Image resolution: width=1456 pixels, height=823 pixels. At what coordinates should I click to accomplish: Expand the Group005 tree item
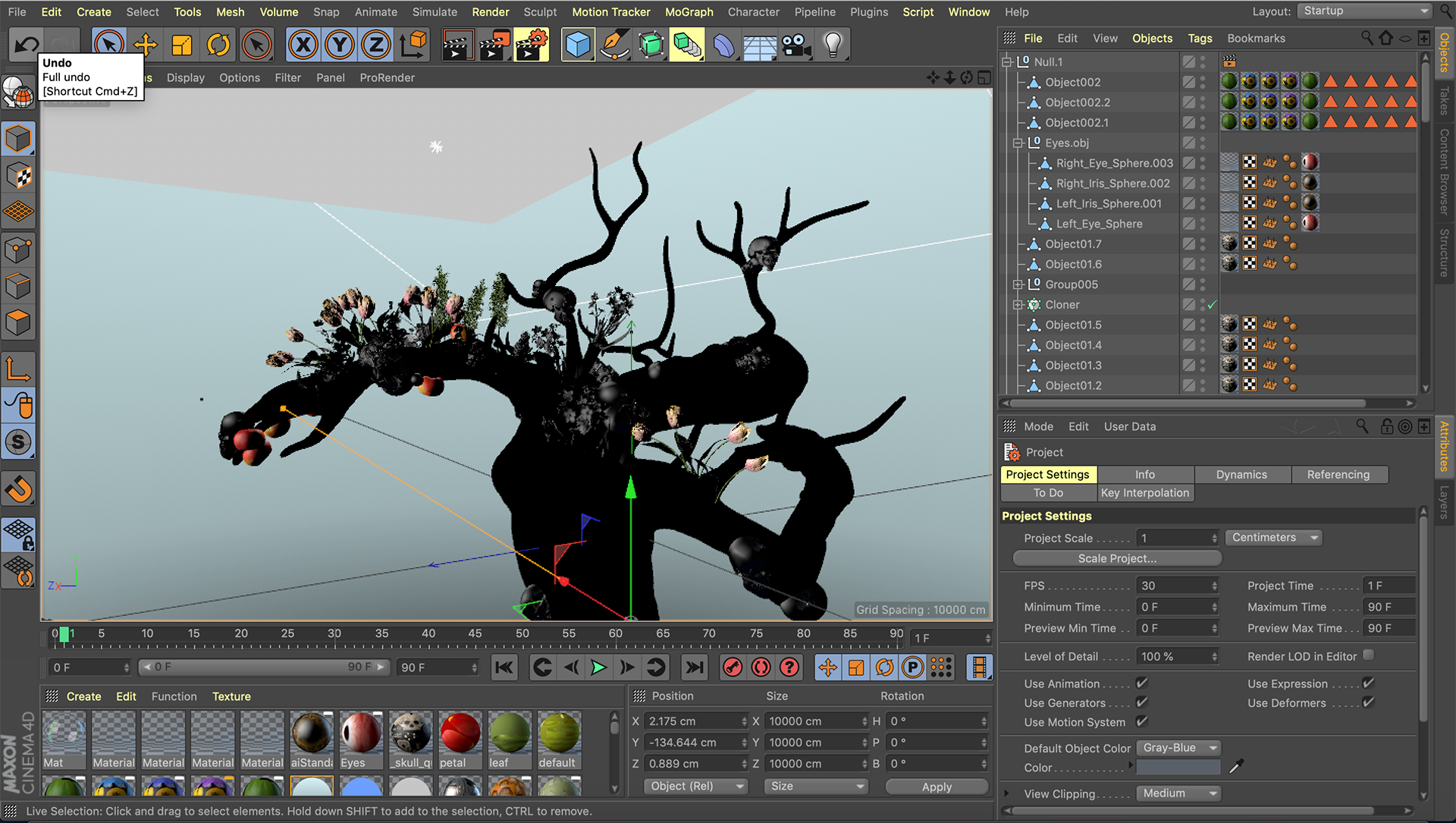[x=1018, y=284]
